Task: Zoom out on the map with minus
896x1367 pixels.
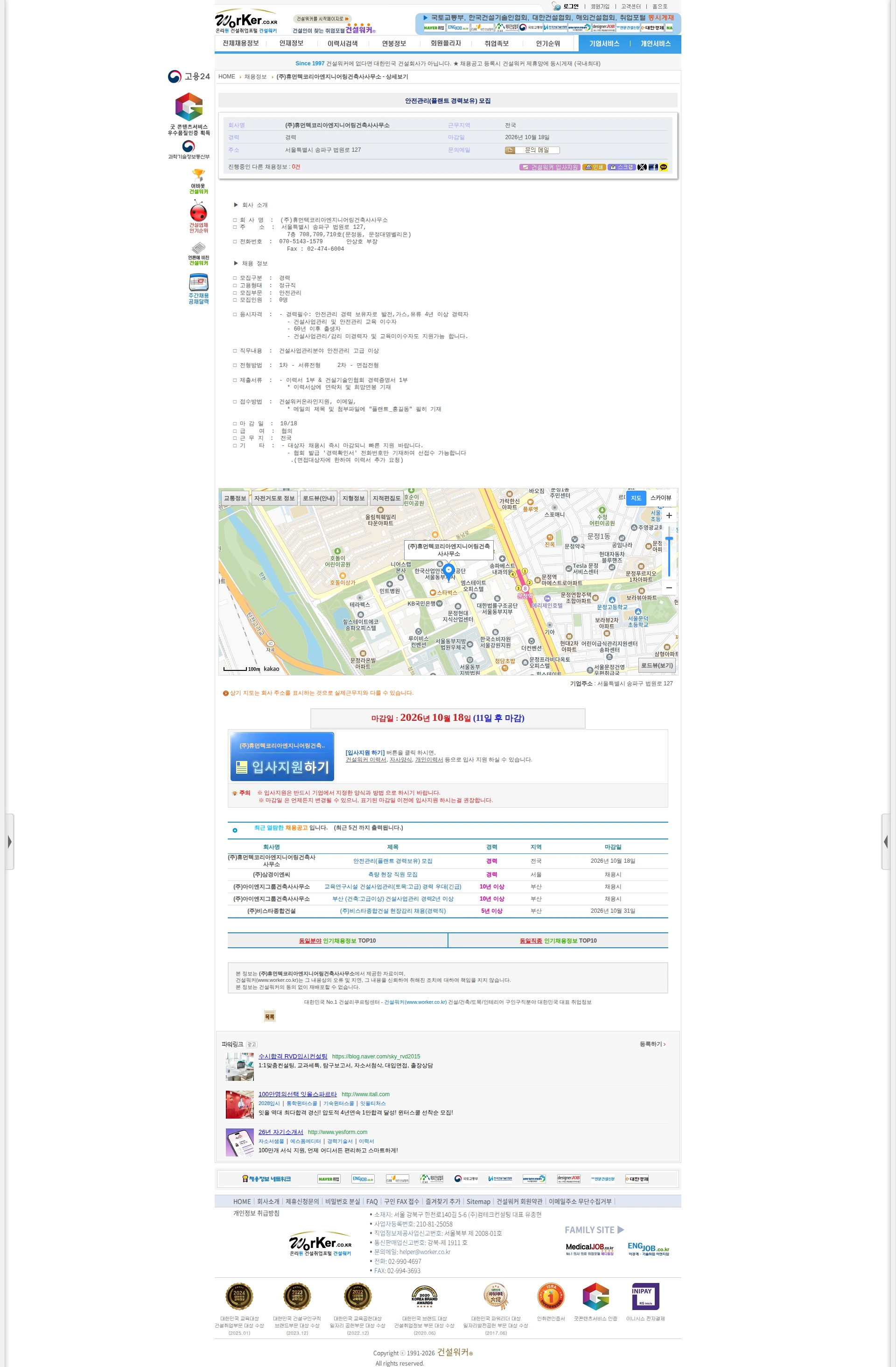Action: point(669,588)
